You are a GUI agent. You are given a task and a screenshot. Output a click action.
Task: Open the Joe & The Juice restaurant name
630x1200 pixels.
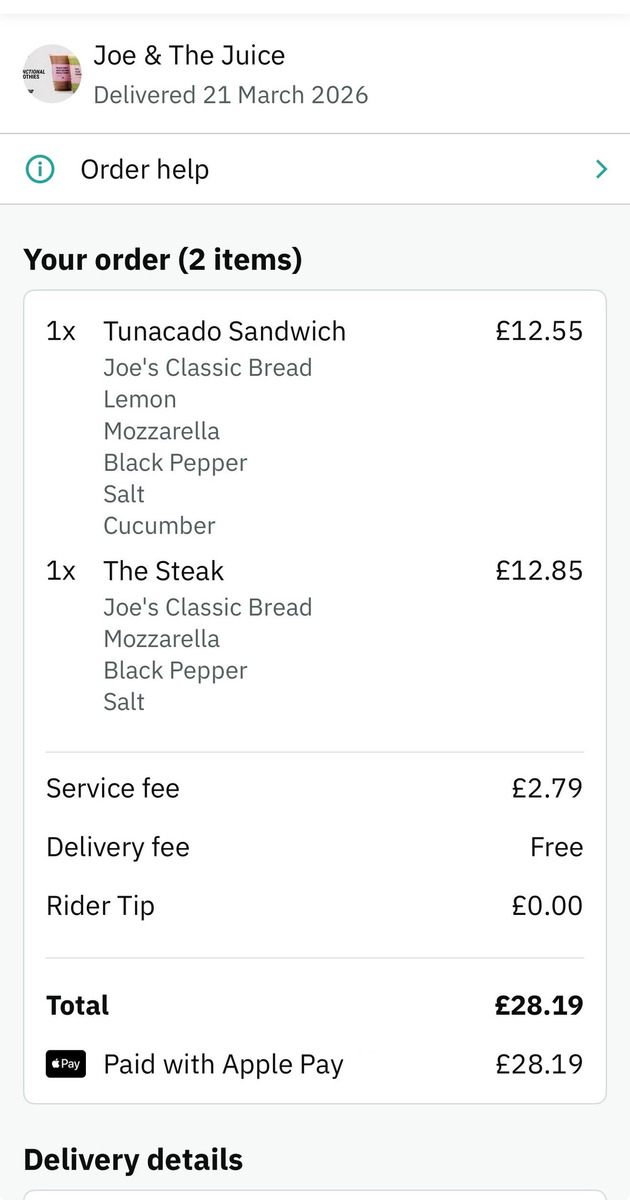pos(189,56)
